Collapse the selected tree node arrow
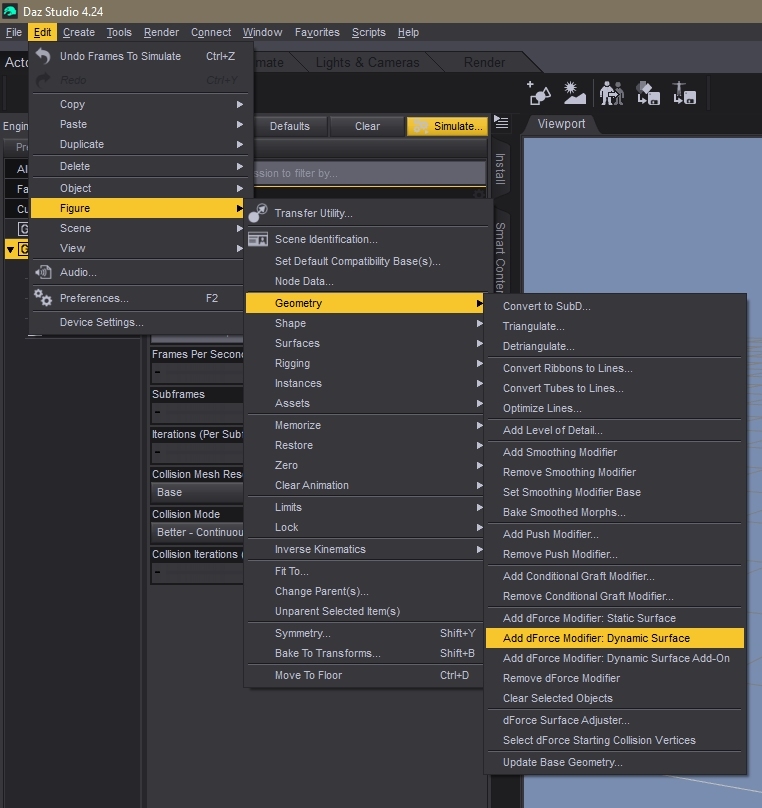Image resolution: width=762 pixels, height=808 pixels. (10, 250)
